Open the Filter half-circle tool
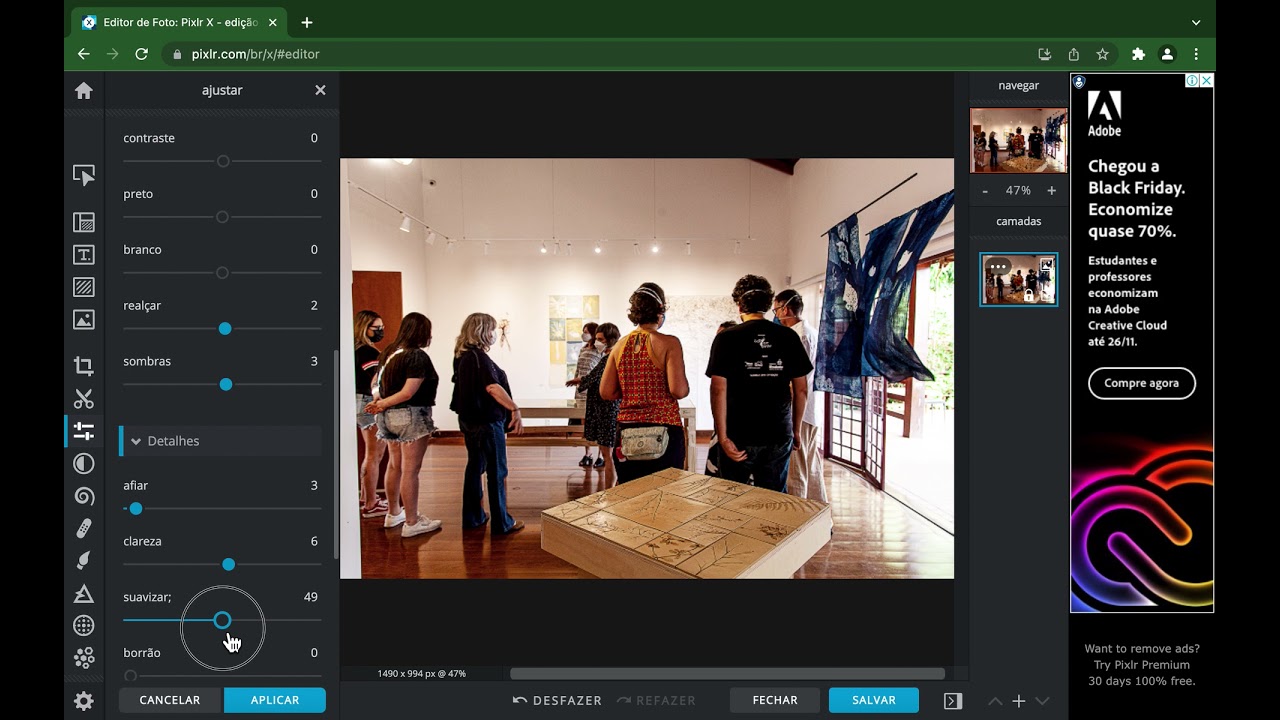1280x720 pixels. click(x=84, y=463)
